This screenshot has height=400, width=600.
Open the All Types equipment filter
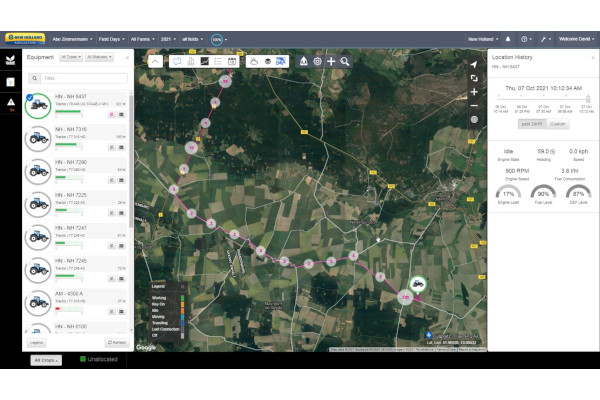coord(71,57)
